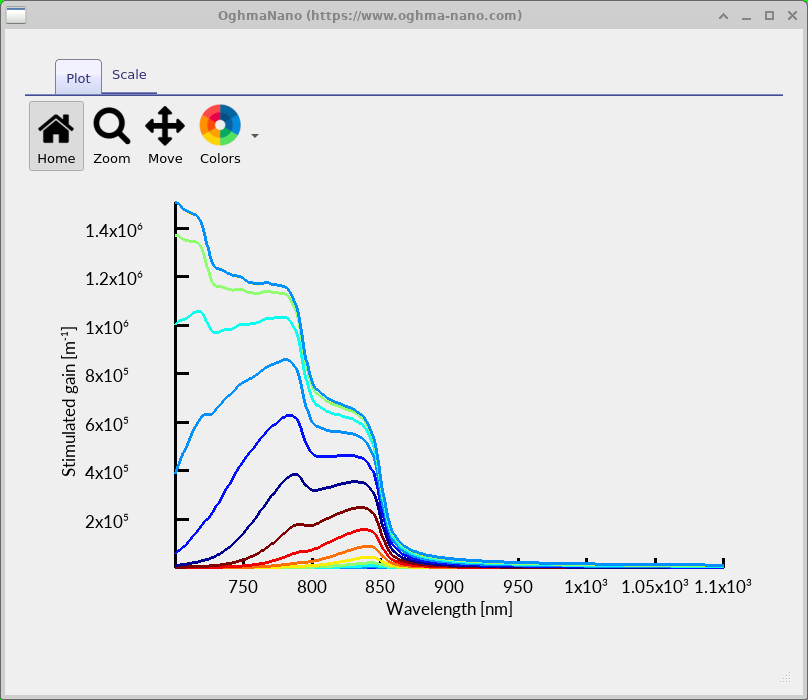The image size is (808, 700).
Task: Click the 1.4x10⁶ y-axis tick label
Action: [x=114, y=230]
